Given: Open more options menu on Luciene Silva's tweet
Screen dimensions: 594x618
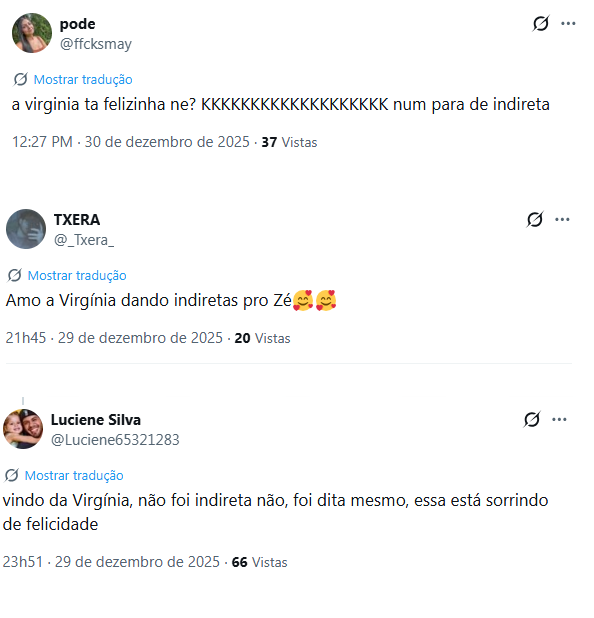Looking at the screenshot, I should coord(559,419).
